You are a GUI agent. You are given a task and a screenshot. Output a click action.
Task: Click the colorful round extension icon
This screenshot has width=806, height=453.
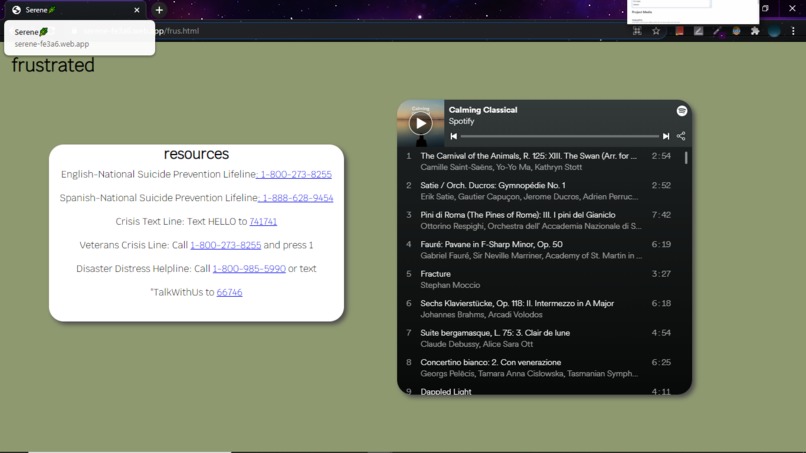point(736,31)
